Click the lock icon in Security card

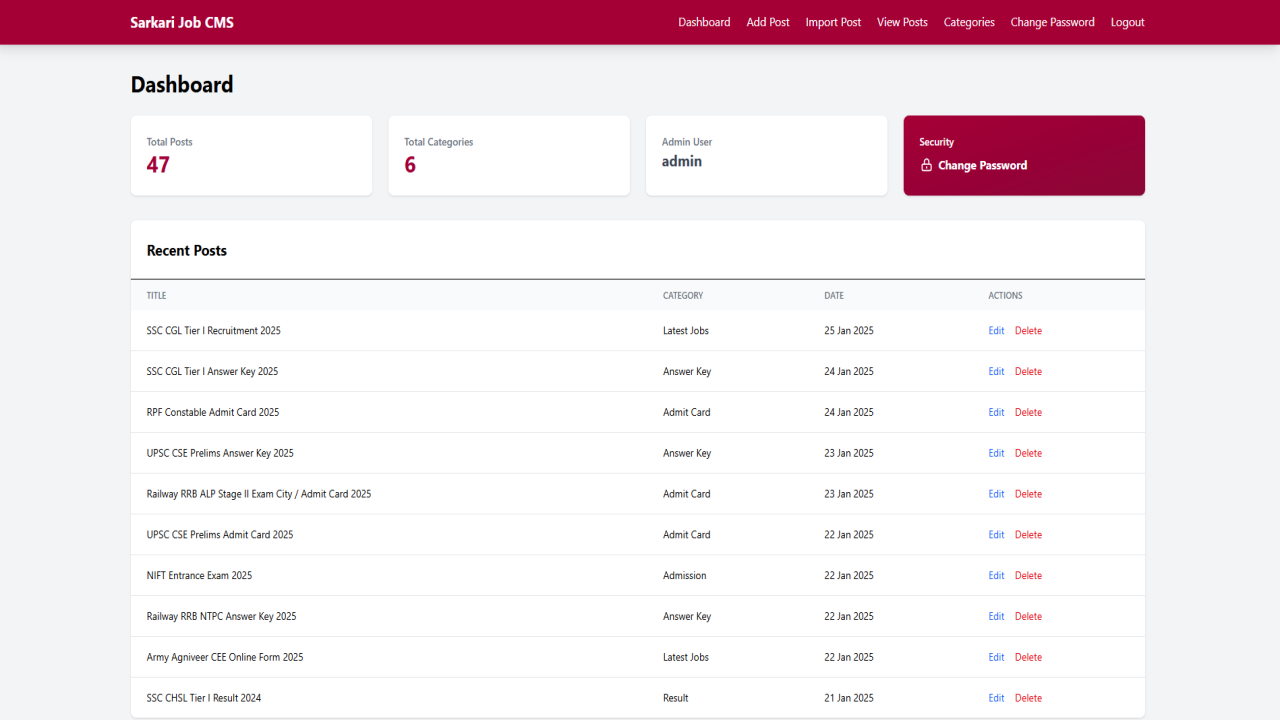click(926, 165)
